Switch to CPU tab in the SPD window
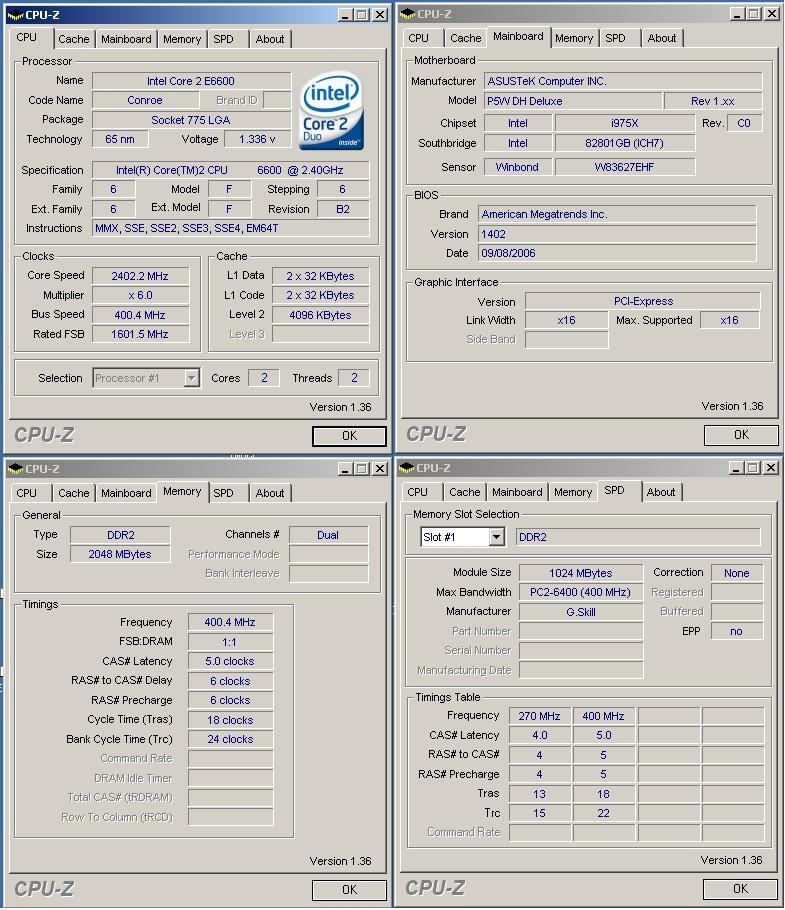785x910 pixels. pyautogui.click(x=417, y=492)
